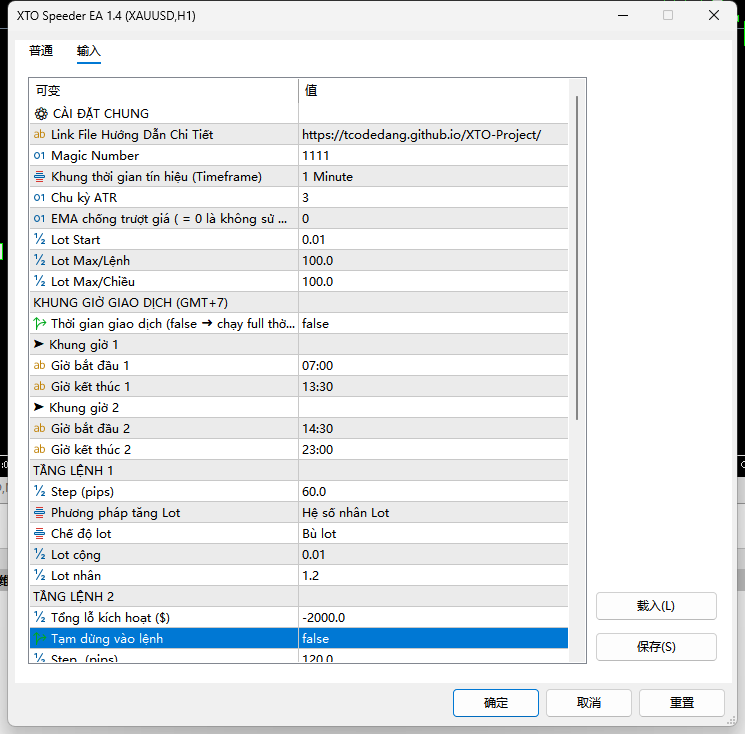Toggle the Thời gian giao dịch false value
This screenshot has height=734, width=745.
click(x=433, y=324)
